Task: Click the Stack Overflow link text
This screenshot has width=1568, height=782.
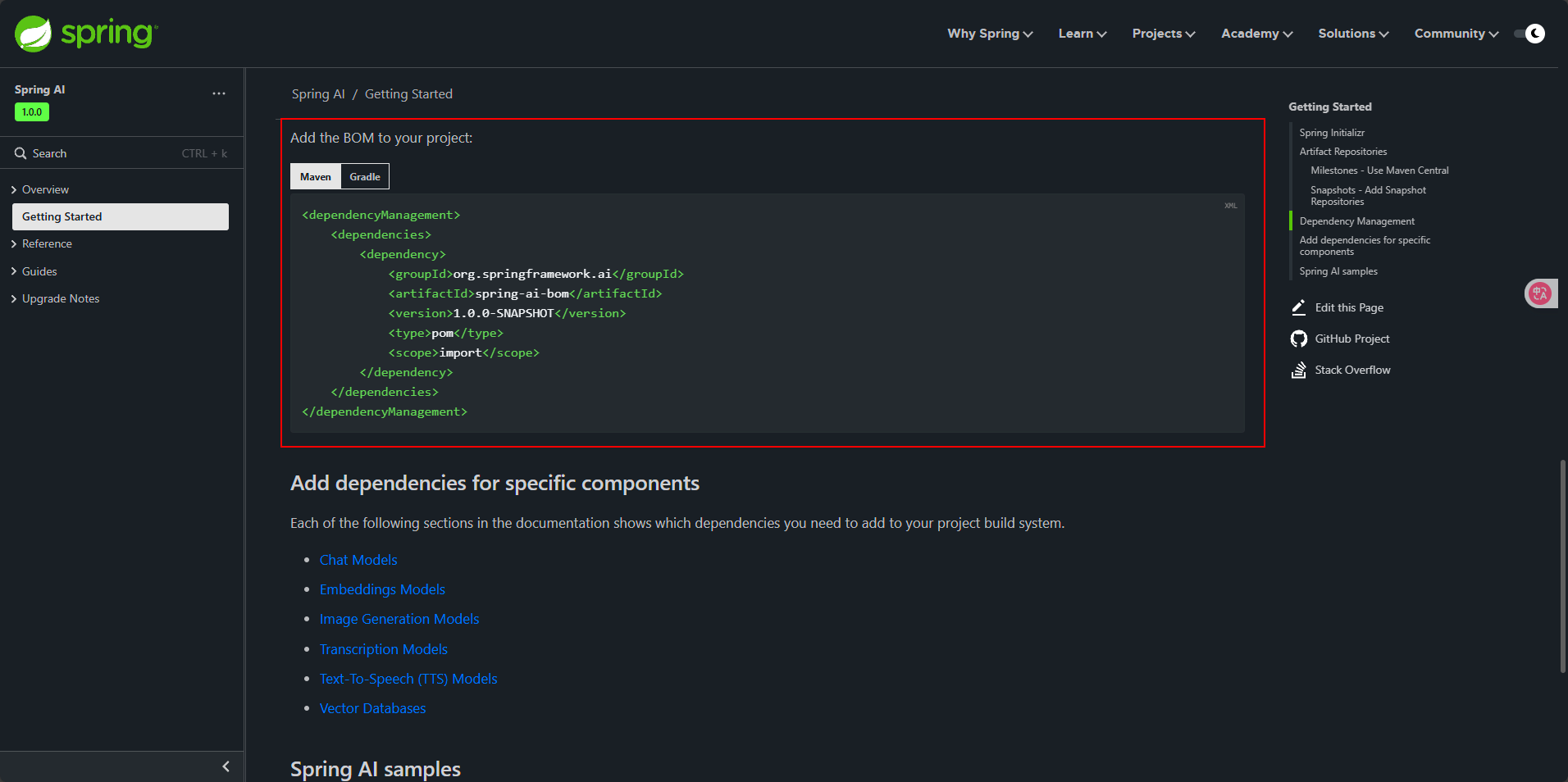Action: click(x=1352, y=370)
